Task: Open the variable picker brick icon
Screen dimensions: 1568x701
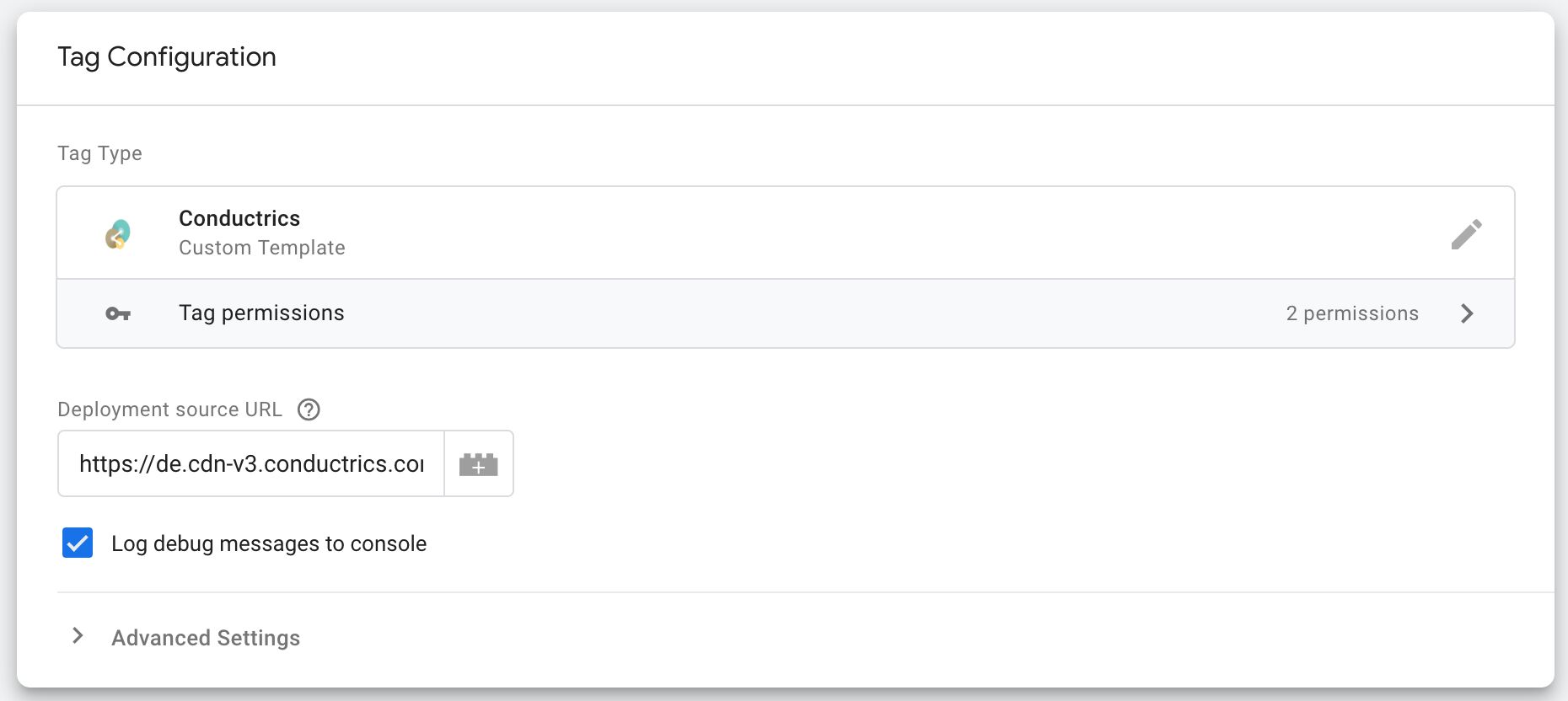Action: point(478,463)
